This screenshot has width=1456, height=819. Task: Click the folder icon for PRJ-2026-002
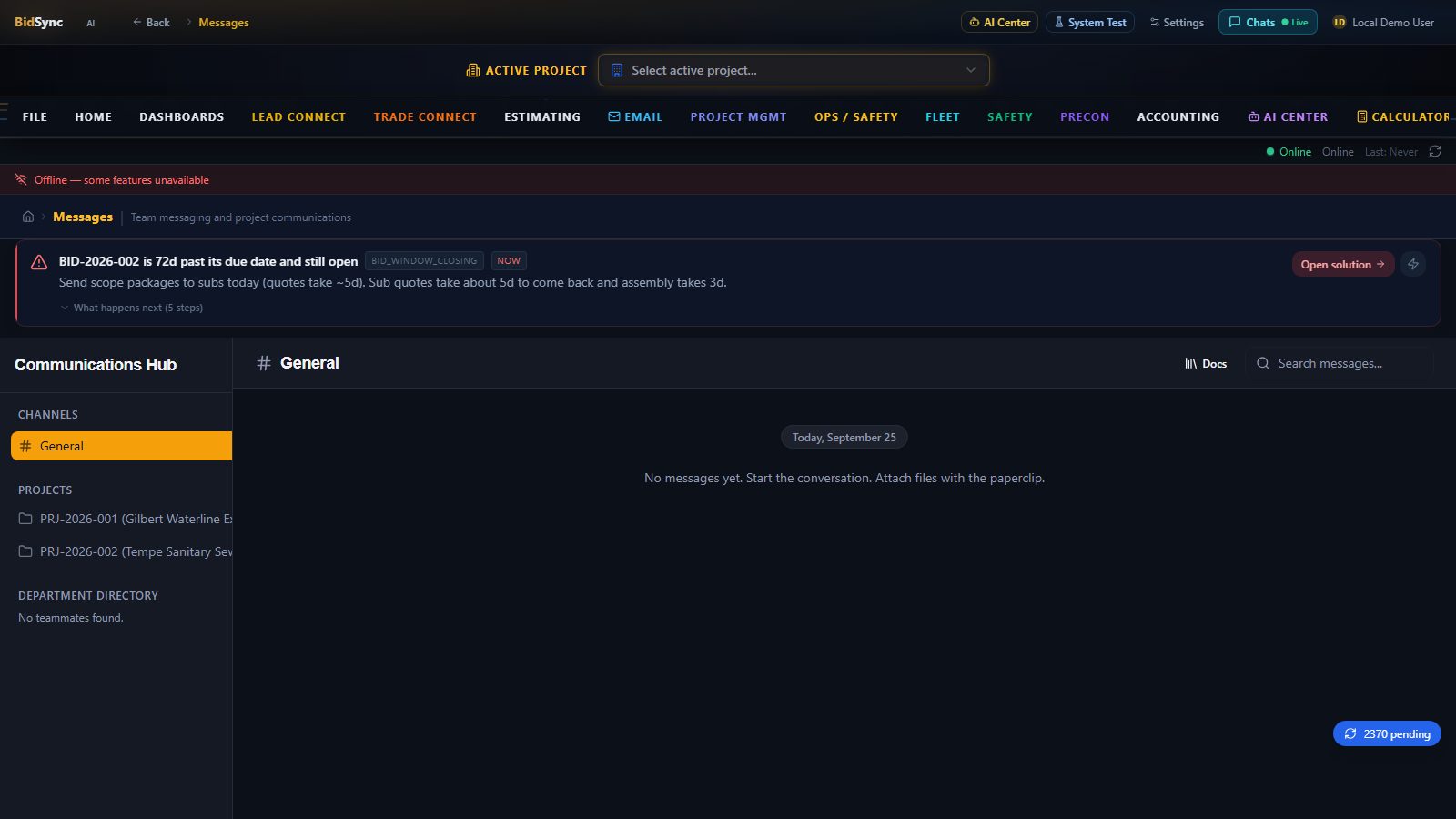click(x=25, y=551)
